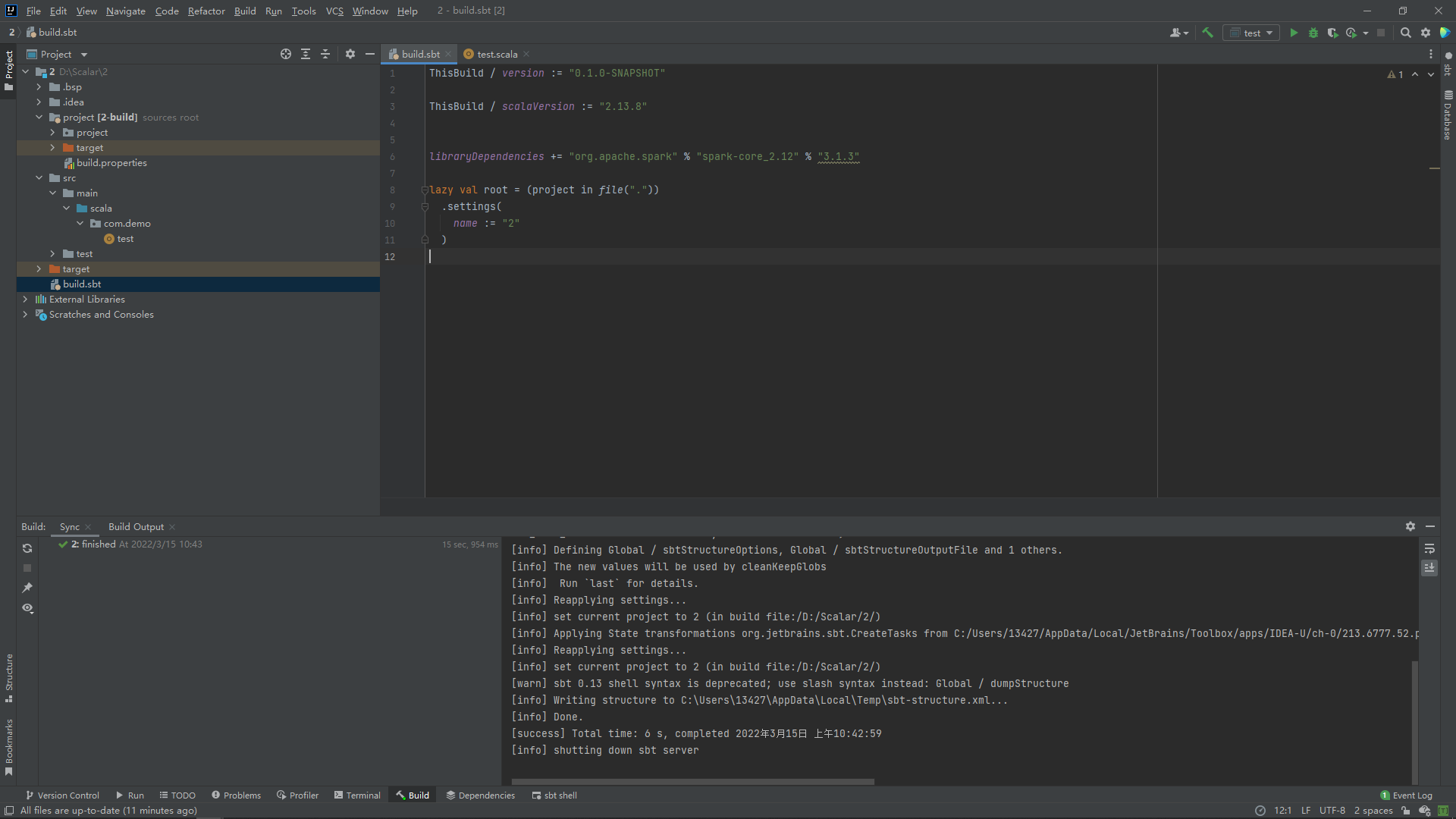Click the Build project hammer icon
The width and height of the screenshot is (1456, 819).
point(1208,33)
